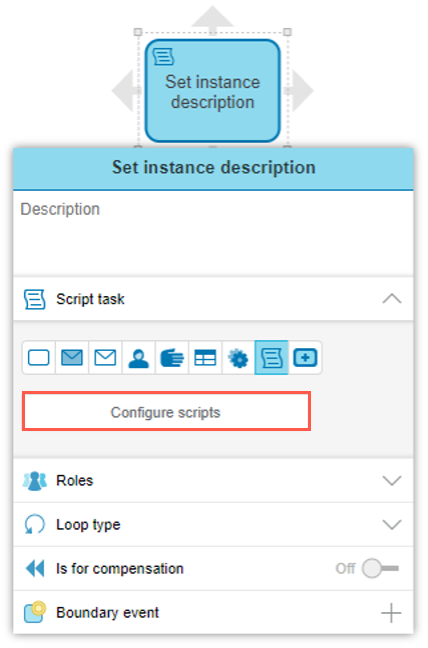Click into the Description text field
The height and width of the screenshot is (648, 428).
point(213,233)
